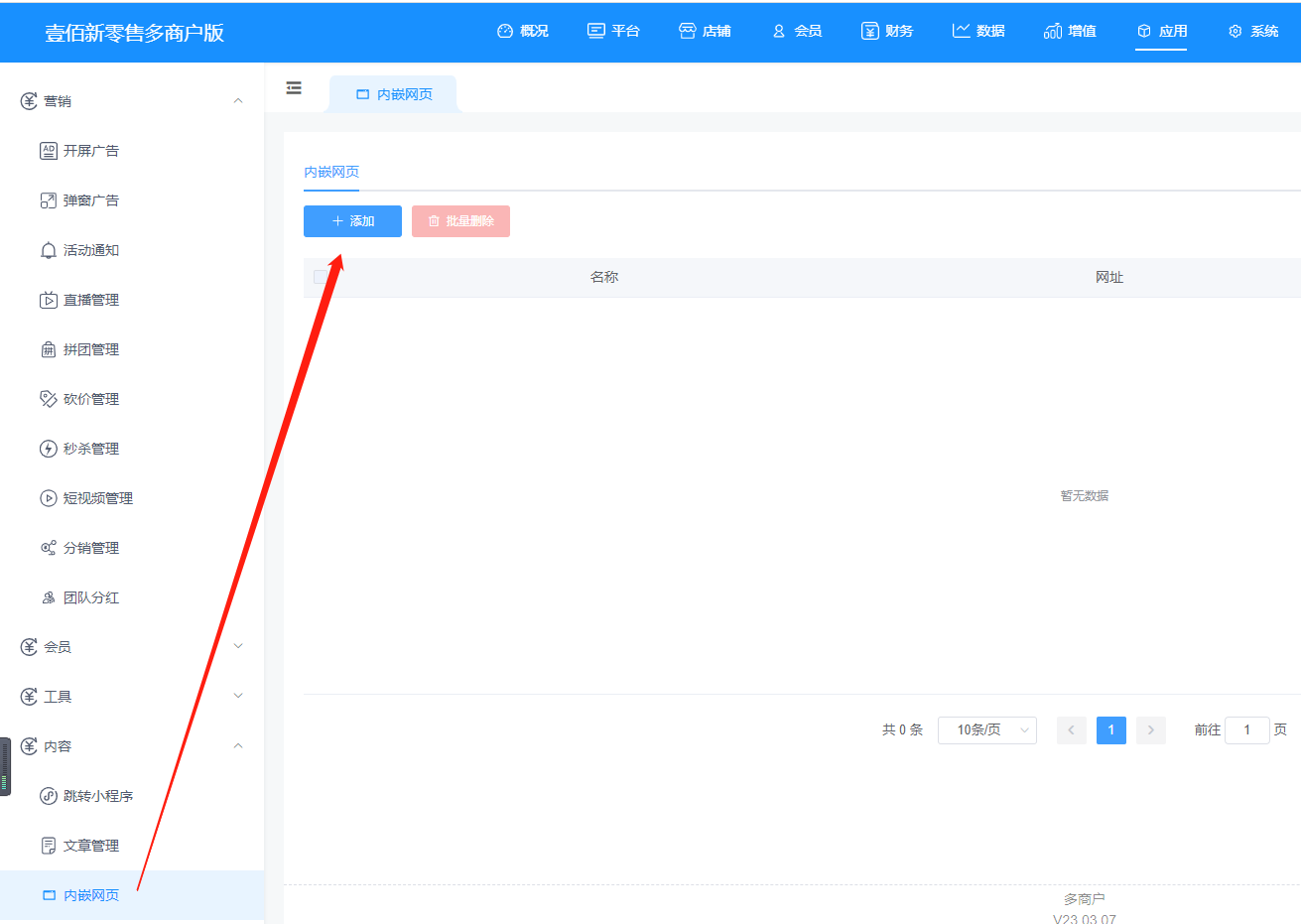Open the 财务 top navigation item
Viewport: 1301px width, 924px height.
coord(888,31)
